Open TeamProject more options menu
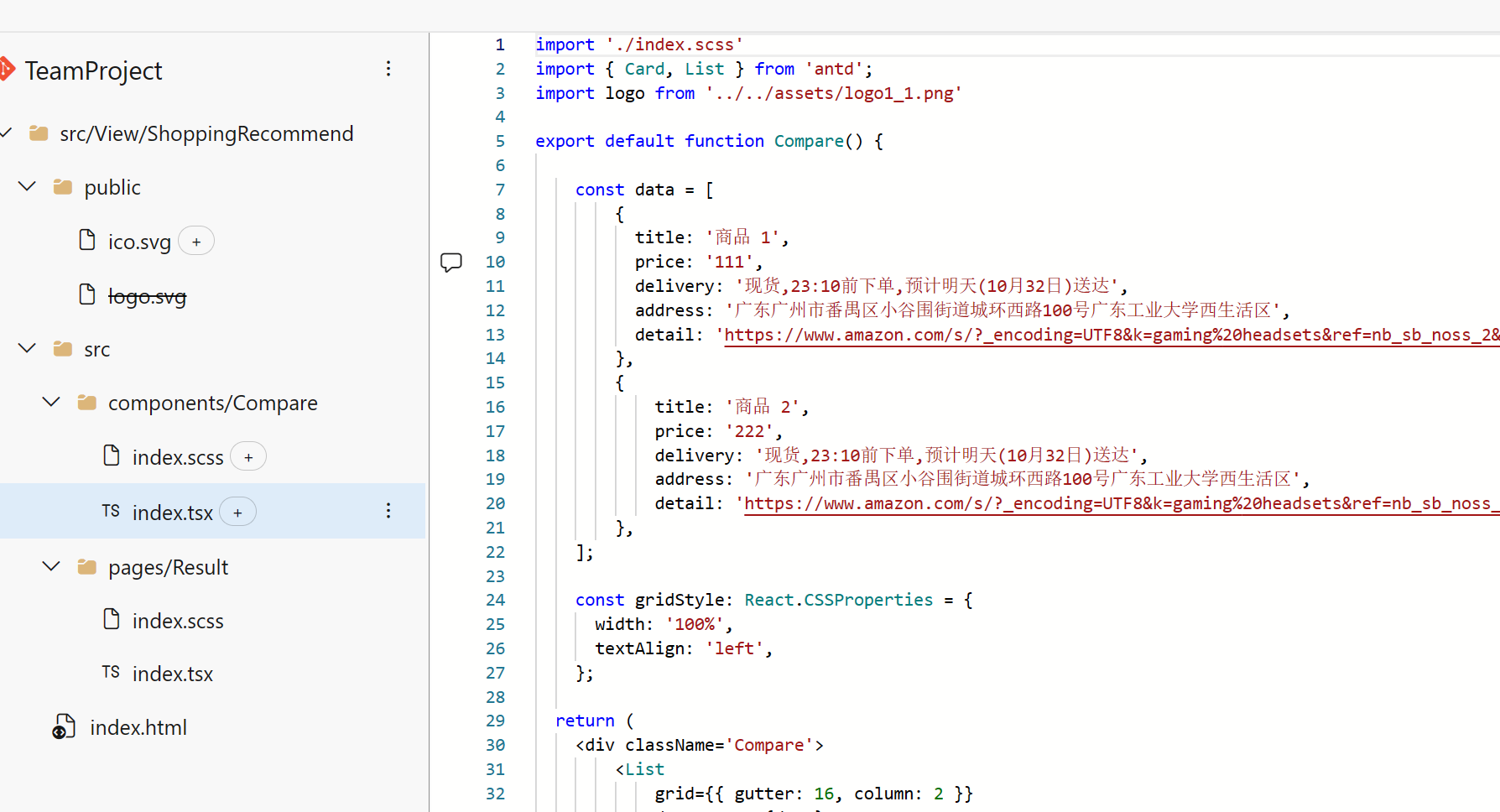Screen dimensions: 1500x812 [388, 69]
